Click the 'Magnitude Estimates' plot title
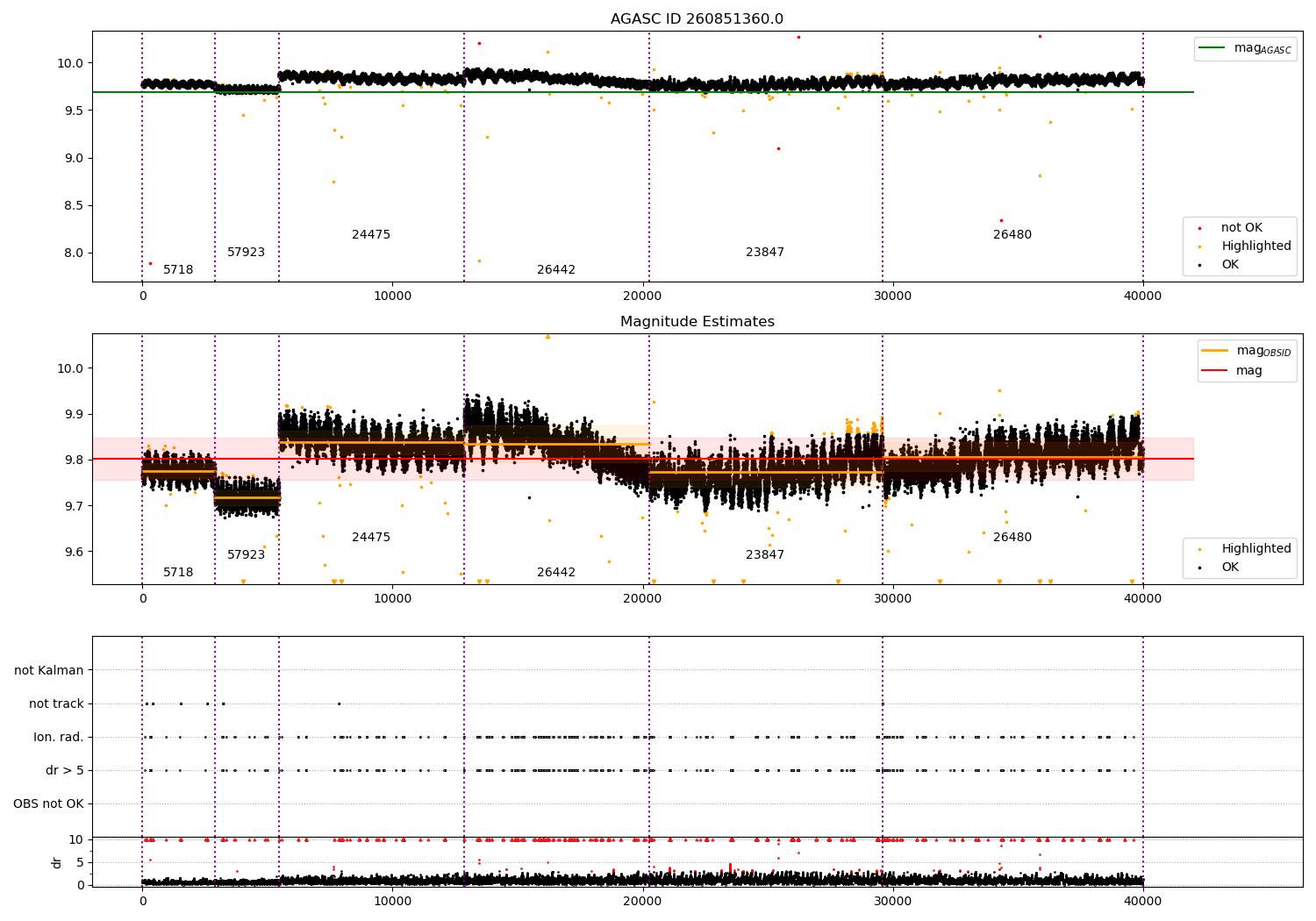The height and width of the screenshot is (921, 1316). click(697, 322)
